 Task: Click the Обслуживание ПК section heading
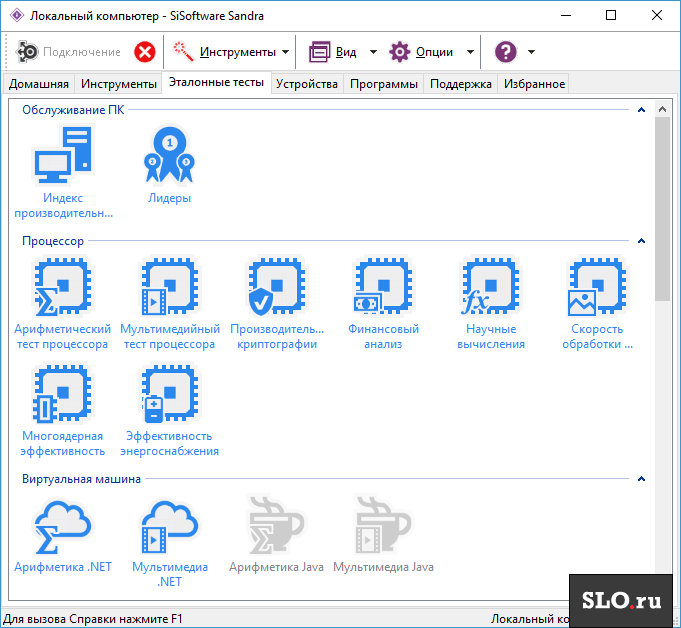click(x=73, y=110)
